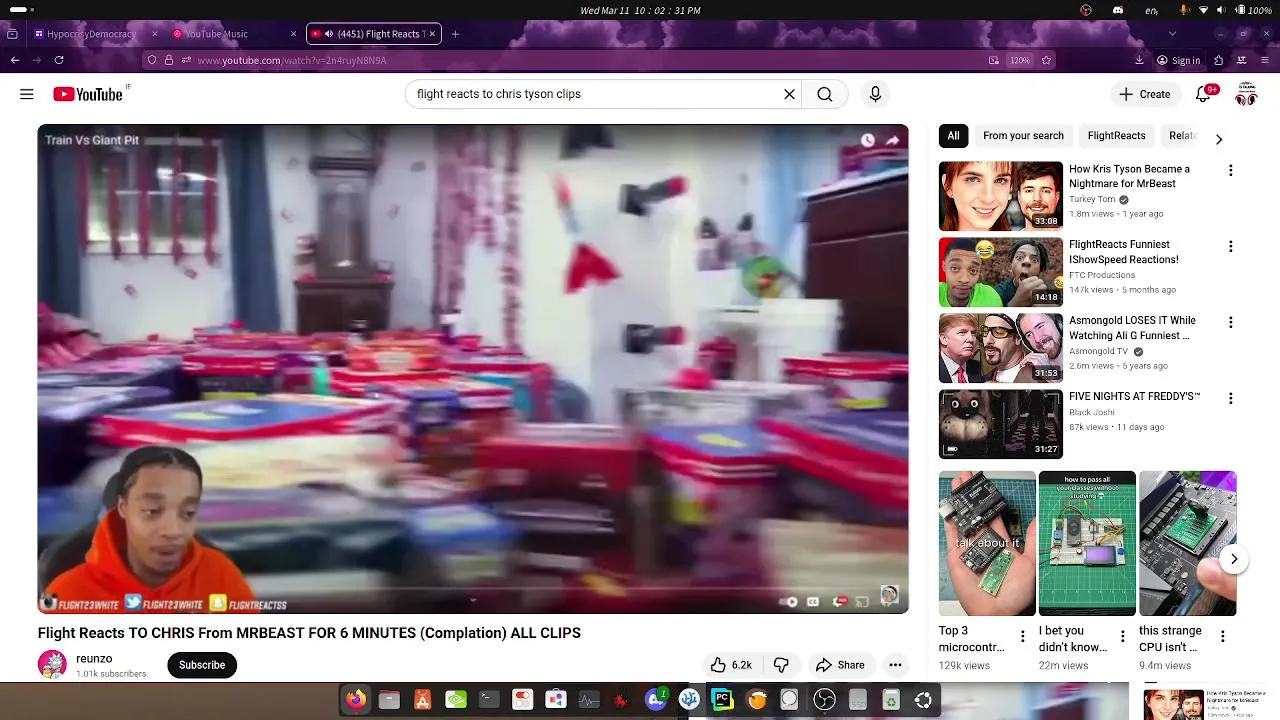This screenshot has height=720, width=1280.
Task: Open account avatar menu
Action: click(x=1246, y=94)
